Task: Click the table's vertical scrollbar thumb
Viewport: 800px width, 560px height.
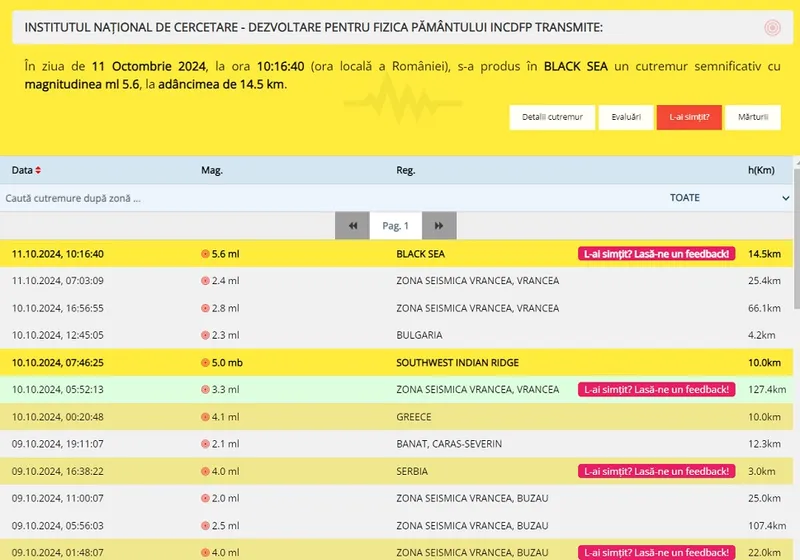Action: (796, 239)
